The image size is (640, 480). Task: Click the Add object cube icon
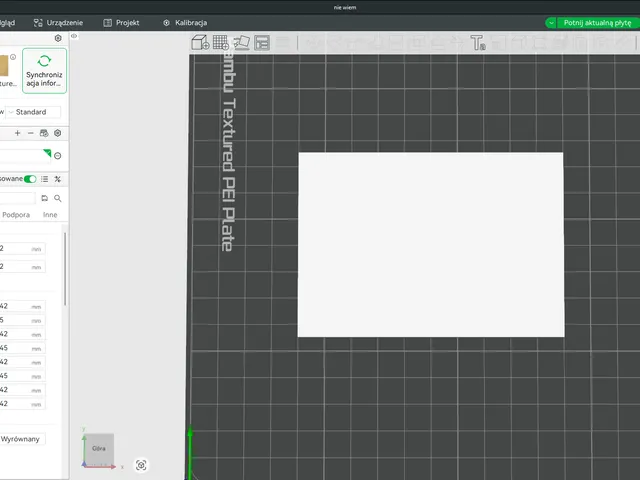pyautogui.click(x=200, y=42)
